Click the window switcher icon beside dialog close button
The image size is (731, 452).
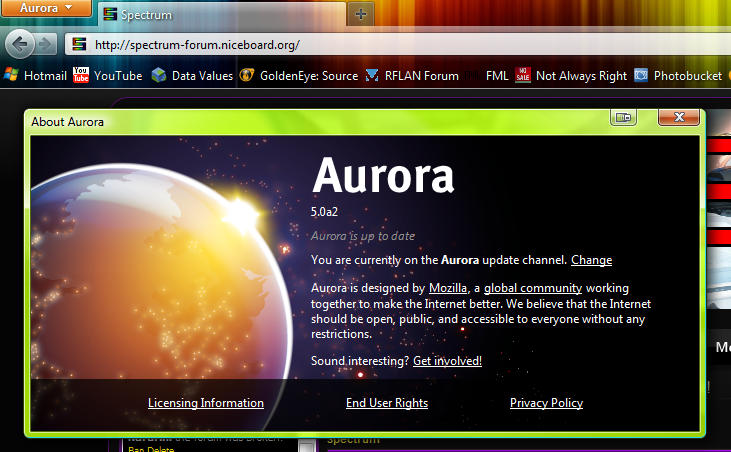[623, 117]
